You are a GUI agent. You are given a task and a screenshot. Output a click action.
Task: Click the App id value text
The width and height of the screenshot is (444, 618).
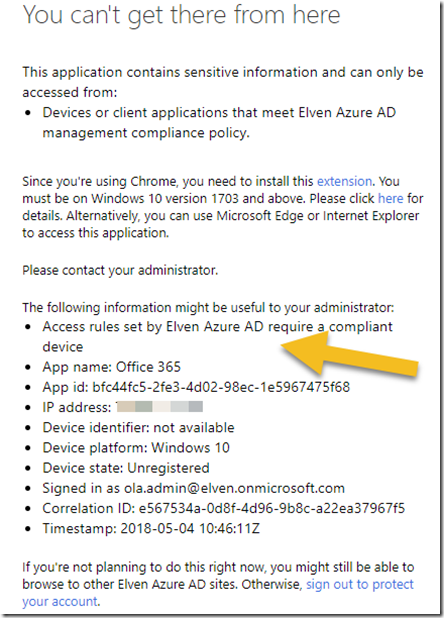[x=221, y=387]
